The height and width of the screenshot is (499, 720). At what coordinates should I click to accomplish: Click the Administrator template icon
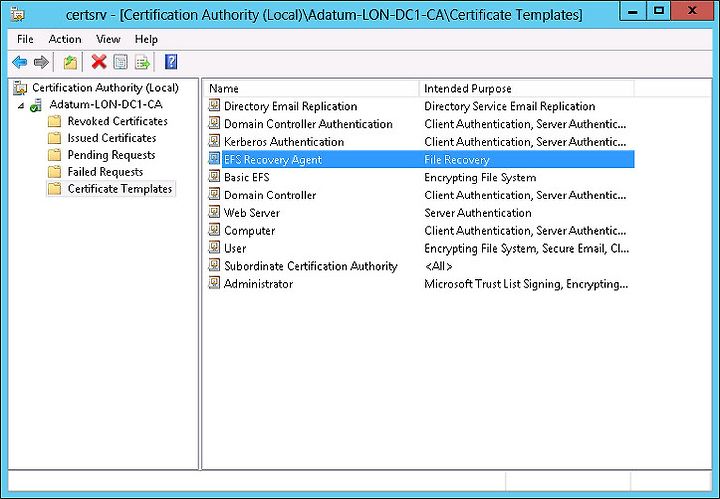[x=214, y=283]
